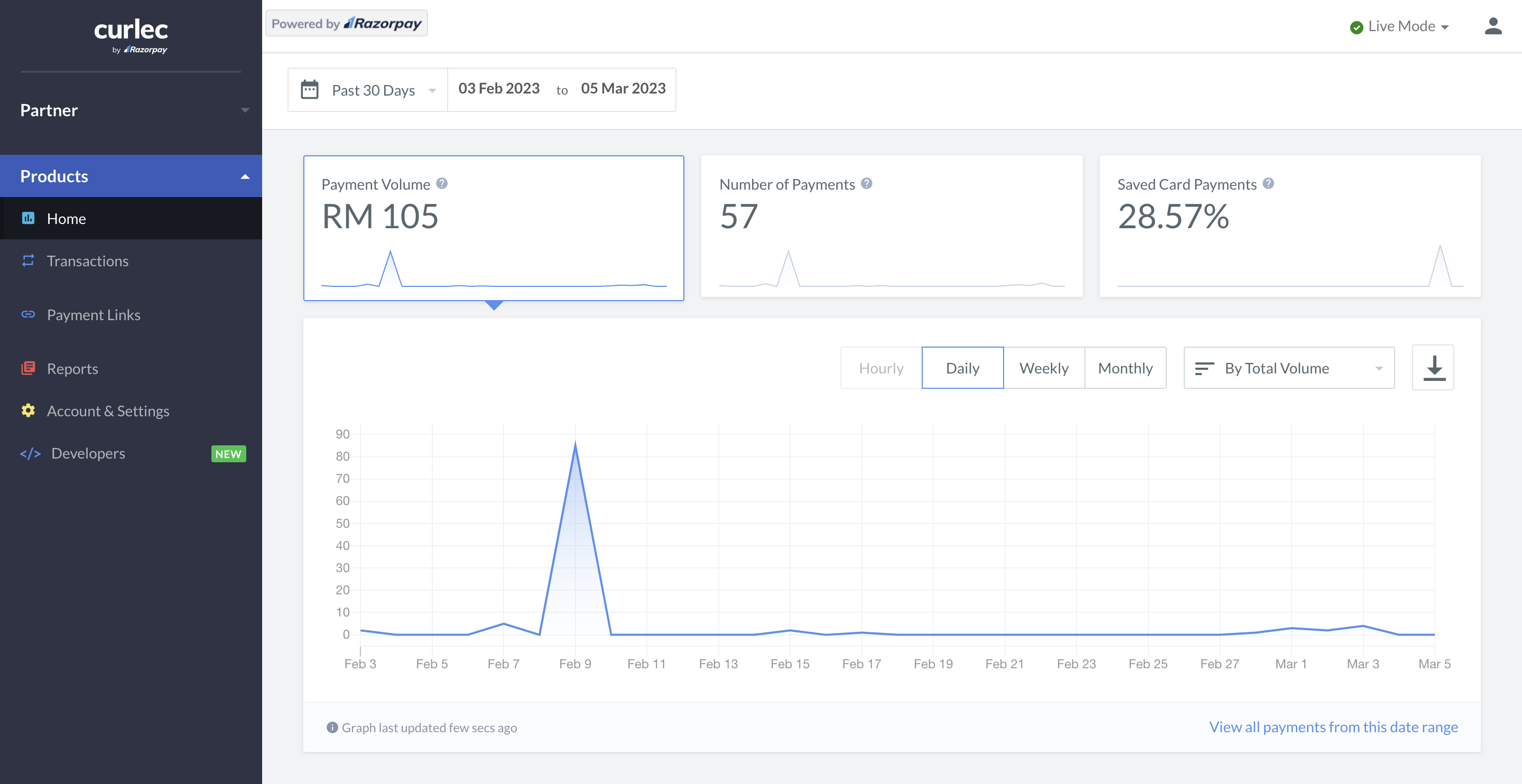The height and width of the screenshot is (784, 1522).
Task: Go to Home in sidebar
Action: coord(131,218)
